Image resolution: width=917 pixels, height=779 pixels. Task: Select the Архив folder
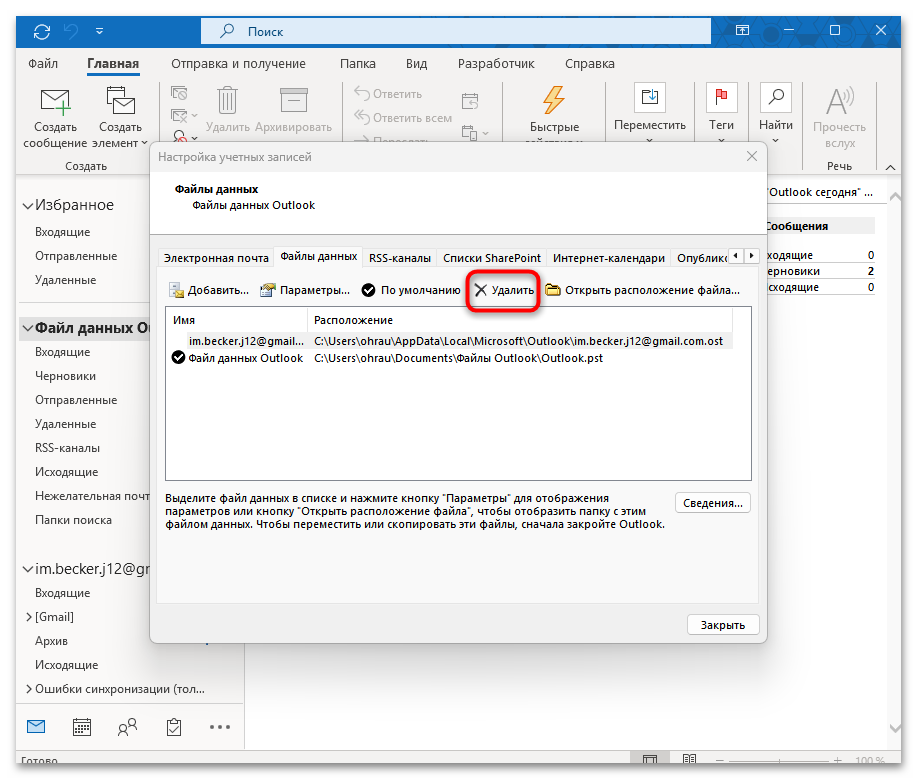point(51,640)
